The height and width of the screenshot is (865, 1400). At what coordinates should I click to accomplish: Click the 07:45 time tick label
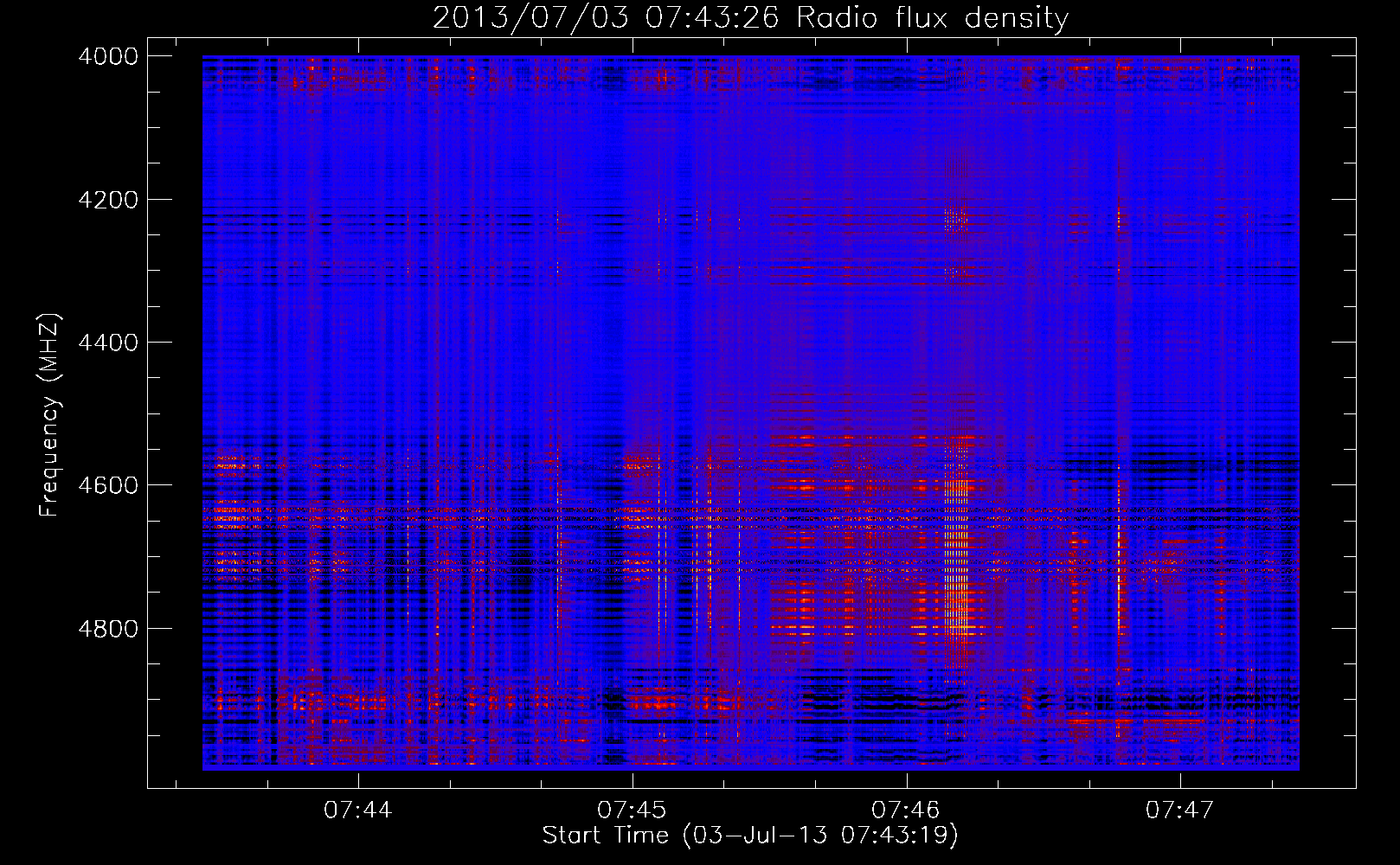click(x=633, y=811)
